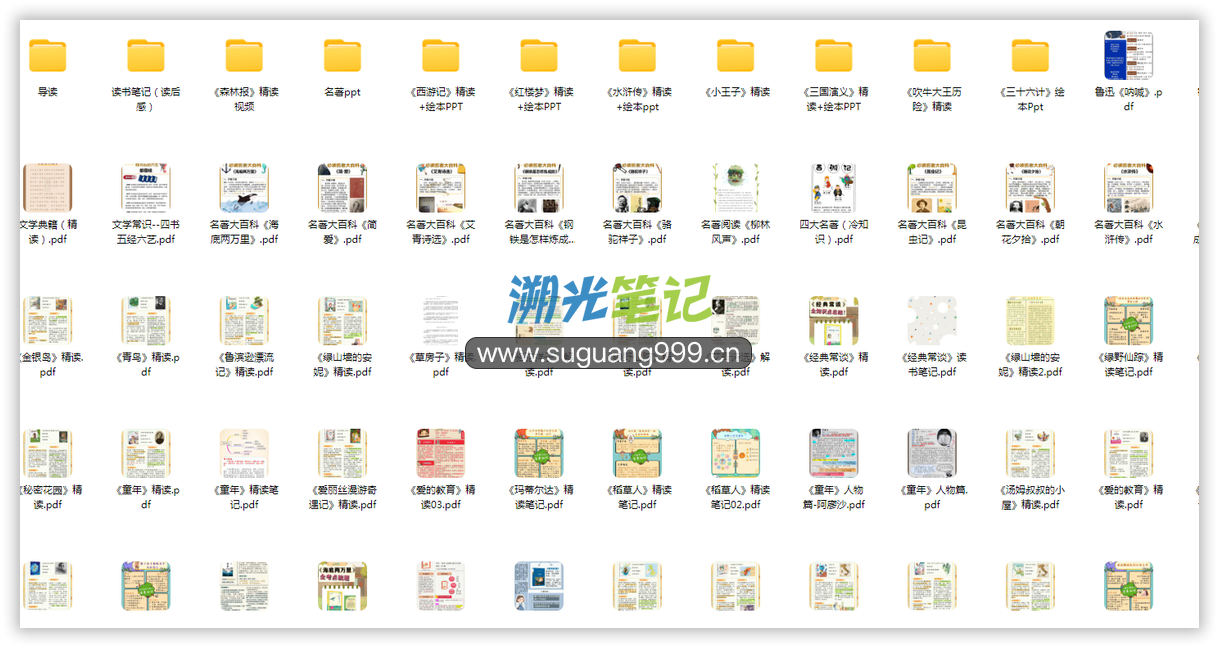Click the file name 《秘密花园》精读.pdf
The width and height of the screenshot is (1219, 648).
51,497
